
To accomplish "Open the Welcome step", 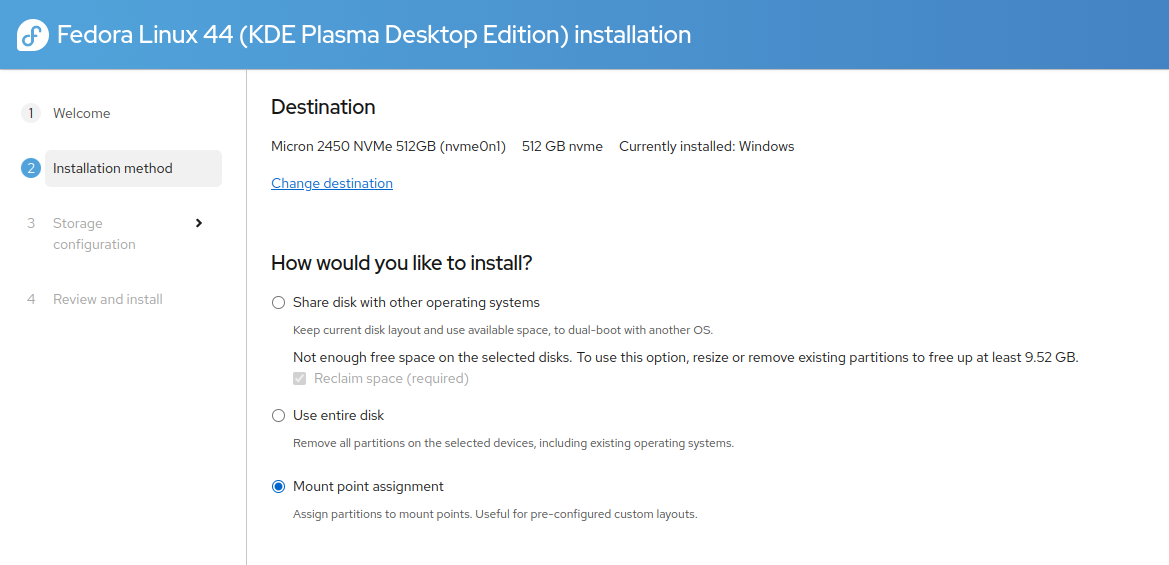I will pos(81,113).
